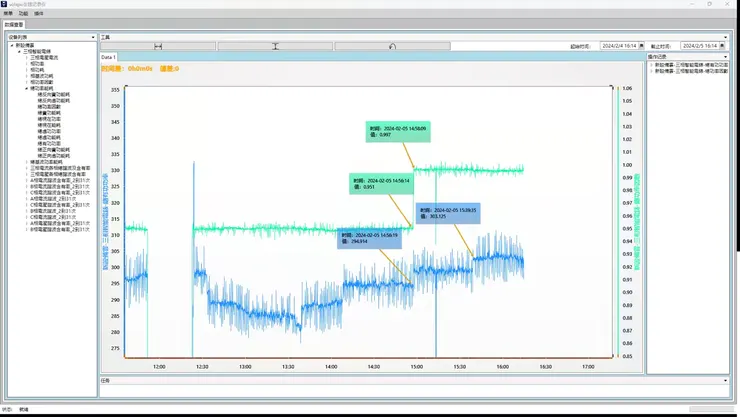Screen dimensions: 740x417
Task: Select the I-beam cursor marker tool button
Action: click(x=275, y=46)
